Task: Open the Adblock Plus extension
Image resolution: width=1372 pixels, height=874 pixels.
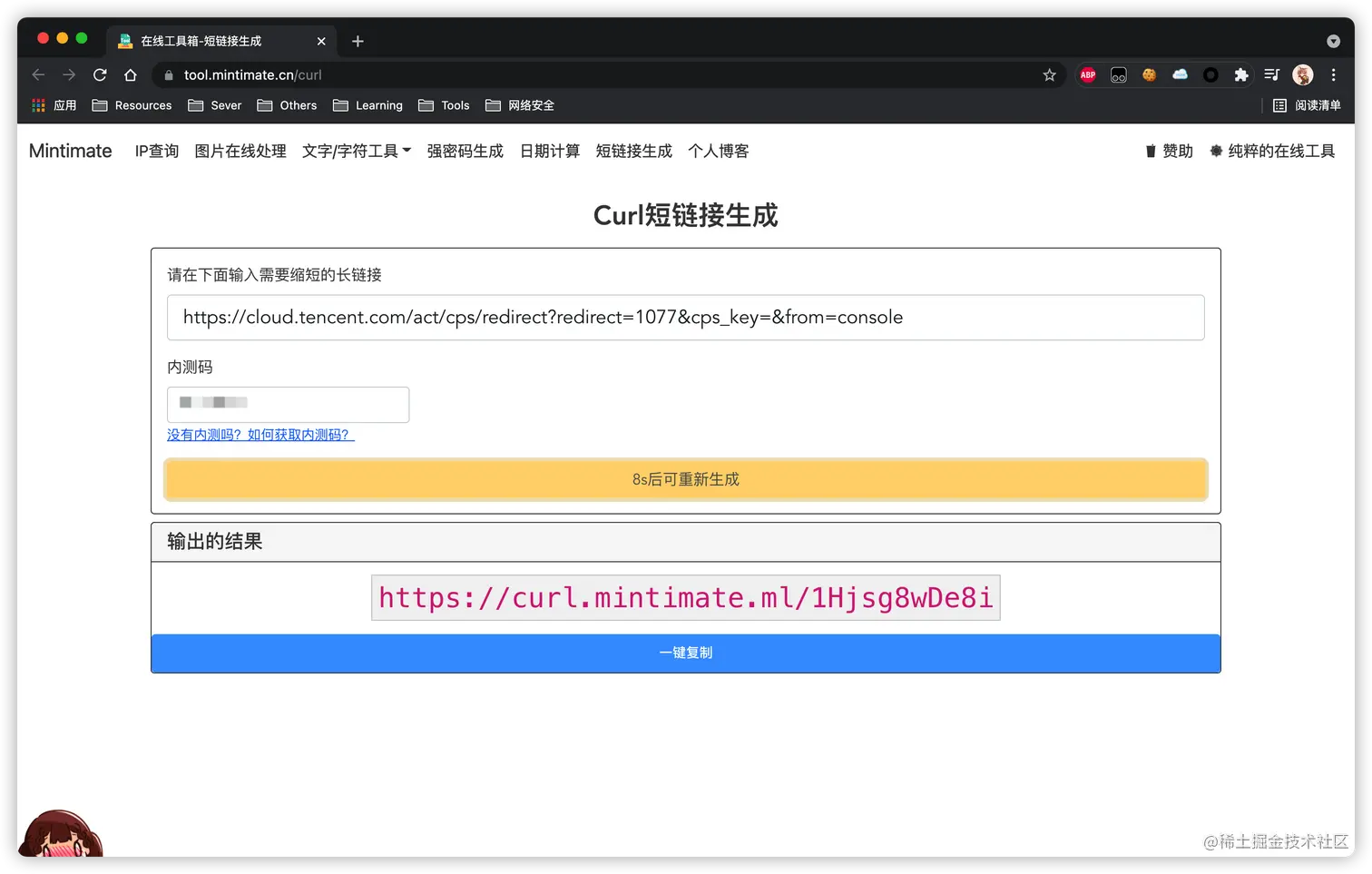Action: pyautogui.click(x=1087, y=74)
